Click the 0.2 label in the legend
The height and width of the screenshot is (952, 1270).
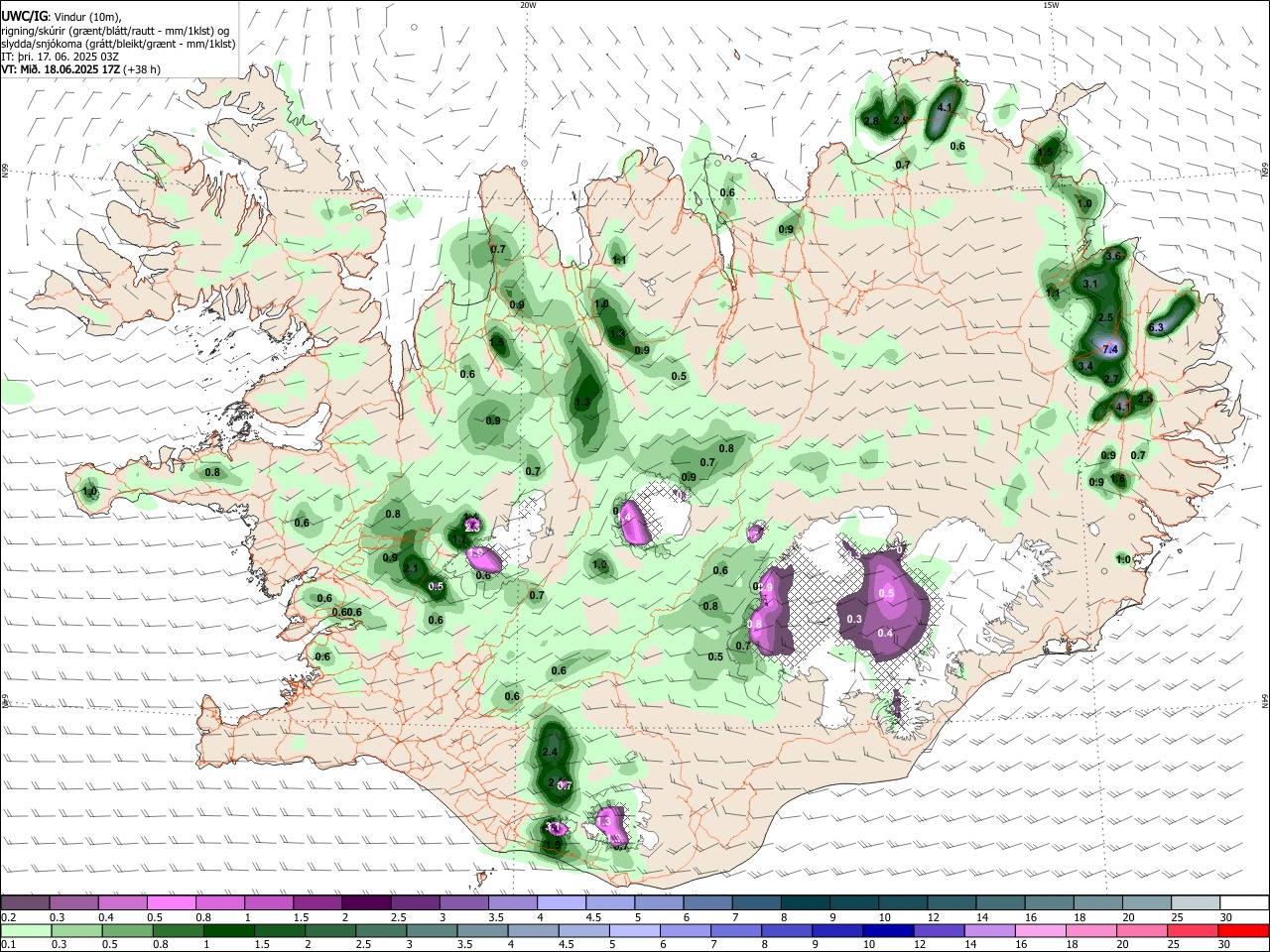(8, 917)
